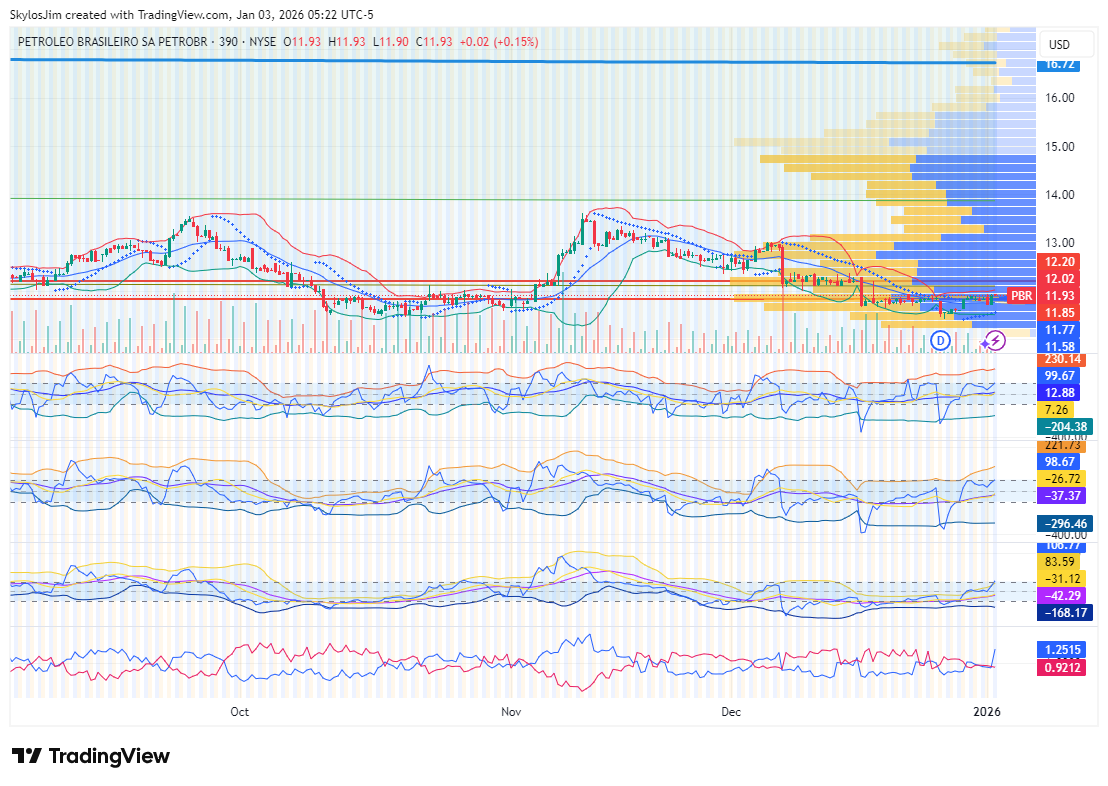Click the blue 1.2515 indicator value
The image size is (1108, 786).
coord(1062,650)
